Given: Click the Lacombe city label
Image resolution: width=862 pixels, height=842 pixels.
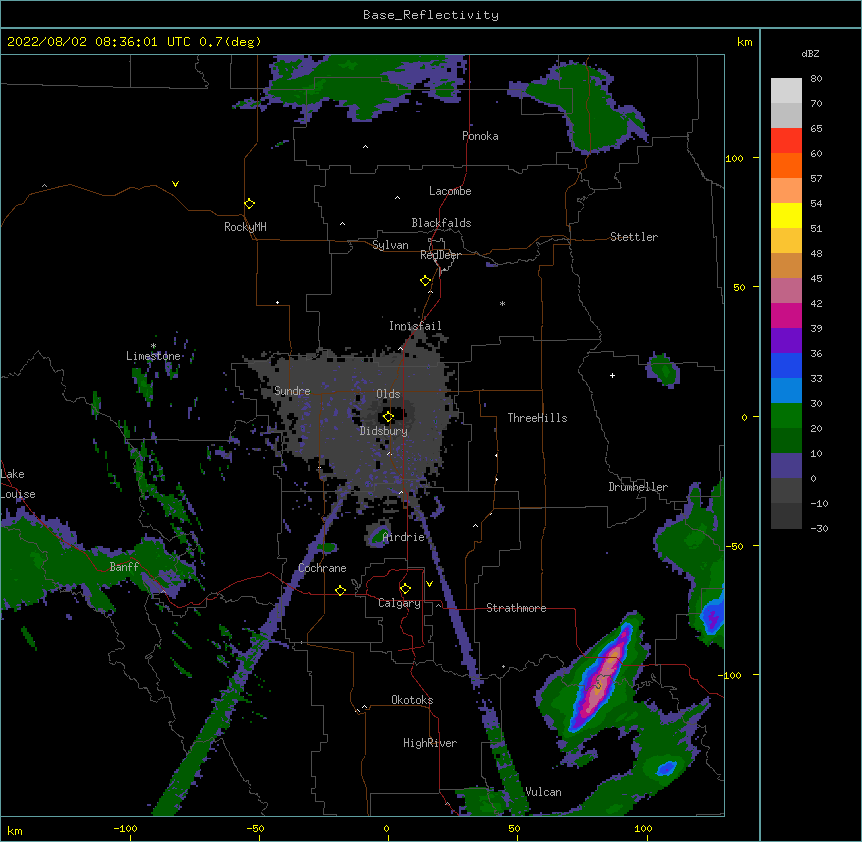Looking at the screenshot, I should pos(450,191).
